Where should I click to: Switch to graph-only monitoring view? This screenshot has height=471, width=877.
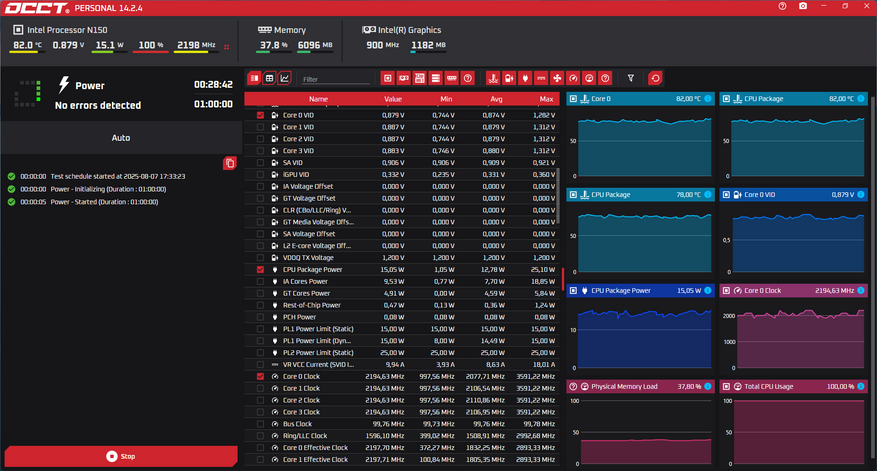pos(285,78)
